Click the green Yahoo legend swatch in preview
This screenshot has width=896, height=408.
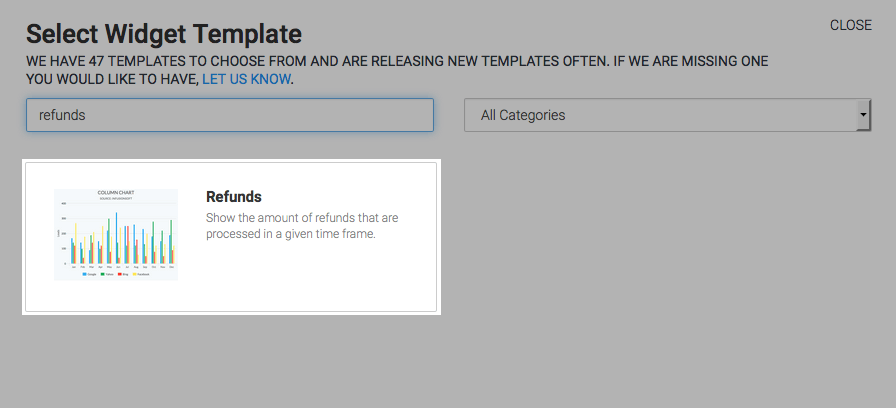(x=103, y=274)
